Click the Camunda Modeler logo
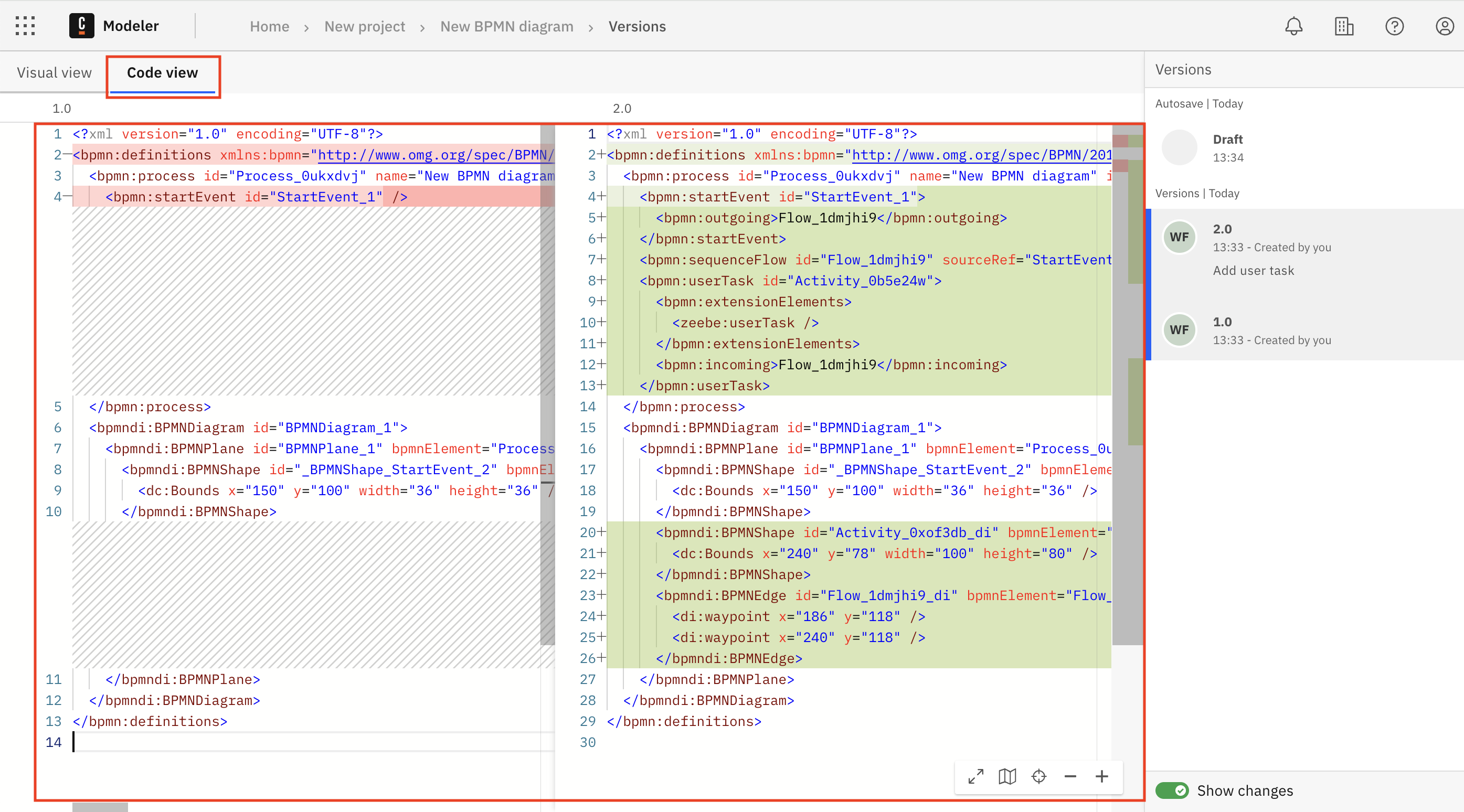This screenshot has height=812, width=1464. coord(81,26)
